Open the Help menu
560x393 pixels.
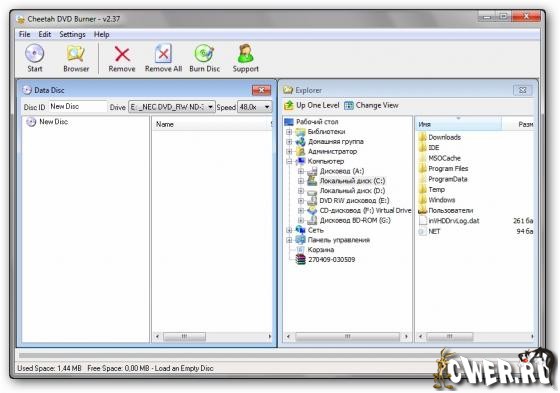coord(101,34)
